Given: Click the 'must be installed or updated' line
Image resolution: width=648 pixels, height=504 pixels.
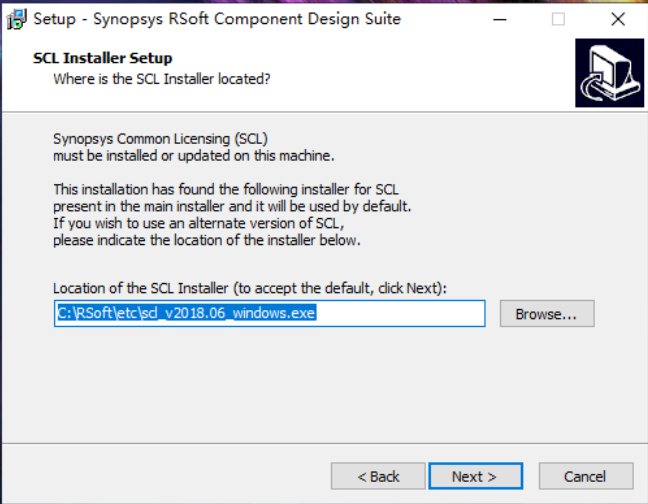Looking at the screenshot, I should [x=192, y=157].
